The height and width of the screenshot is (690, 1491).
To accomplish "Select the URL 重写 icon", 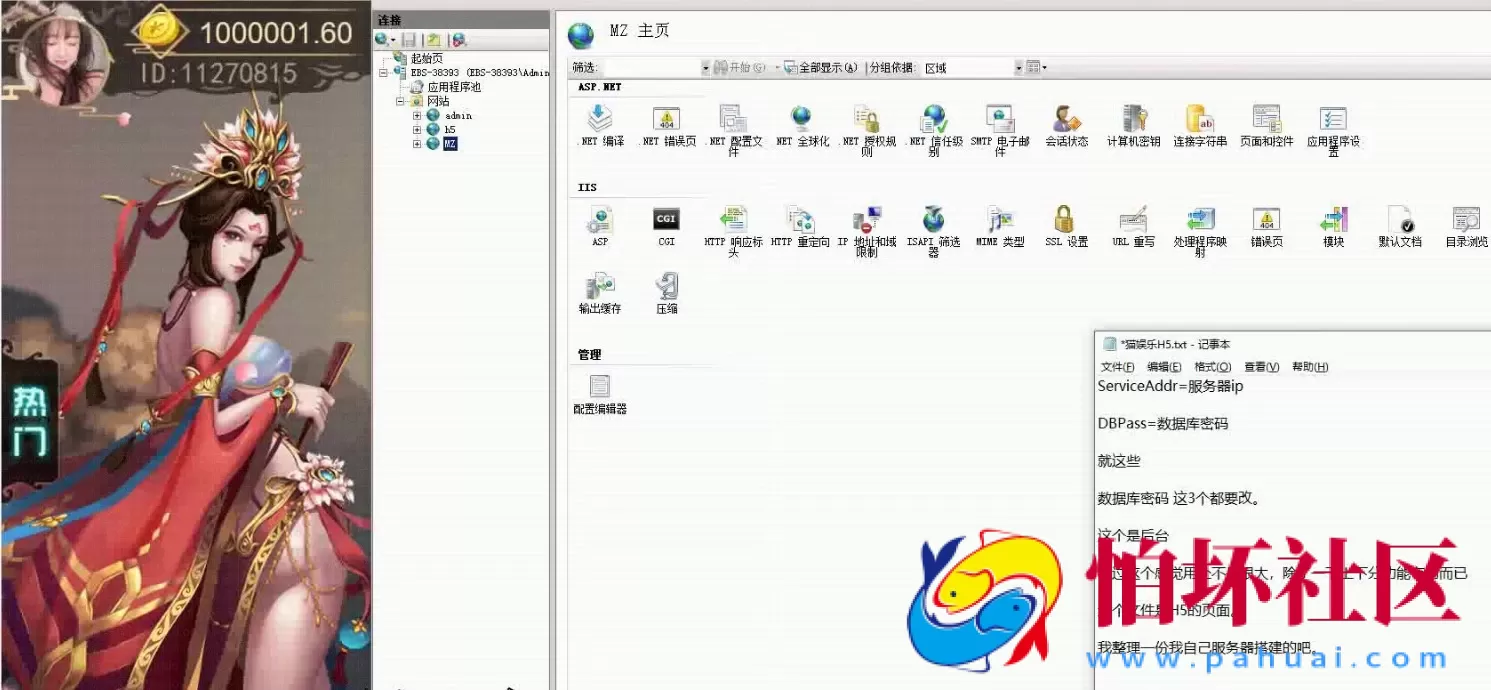I will point(1132,228).
